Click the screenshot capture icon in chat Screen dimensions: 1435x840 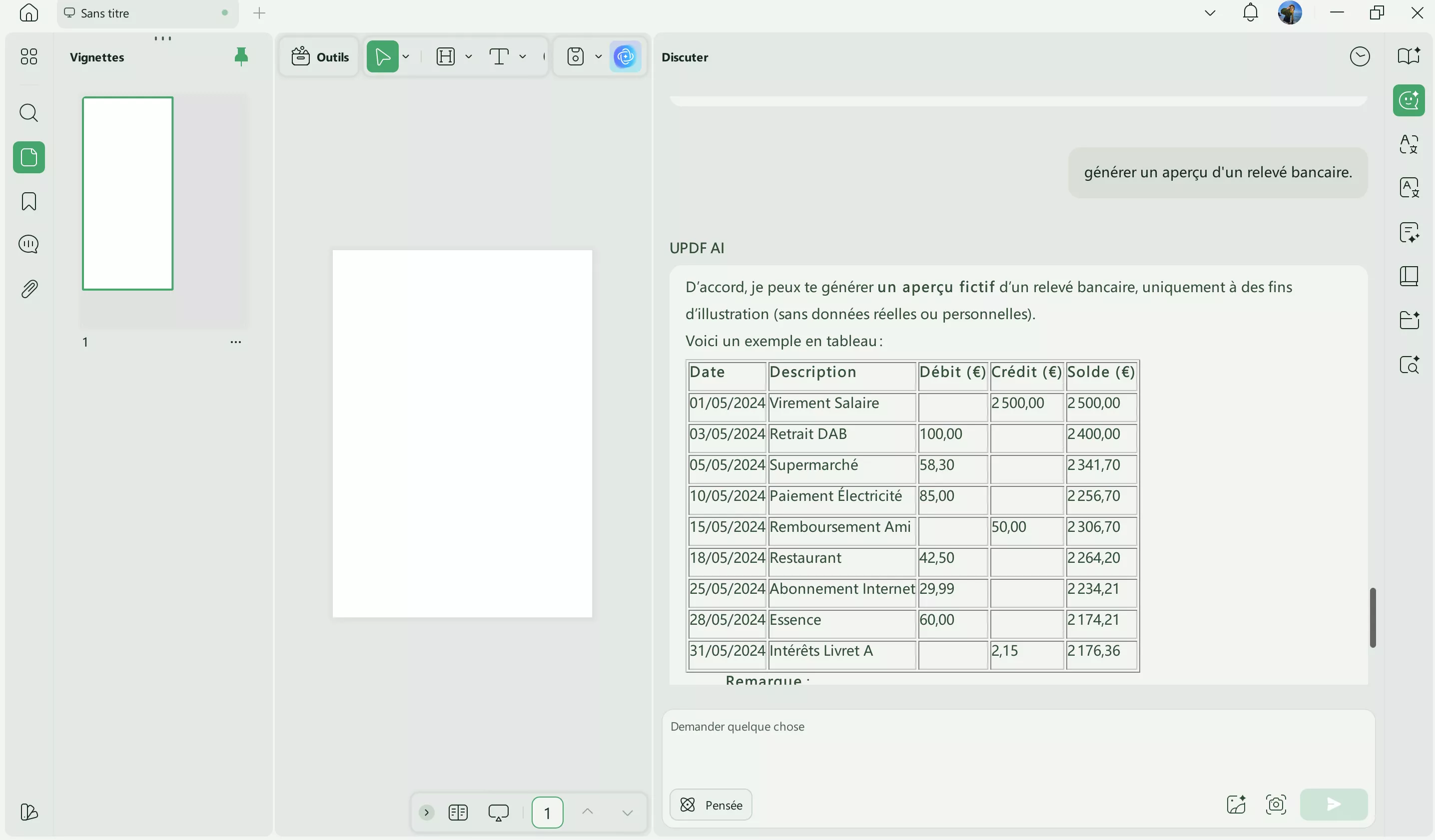(1276, 804)
